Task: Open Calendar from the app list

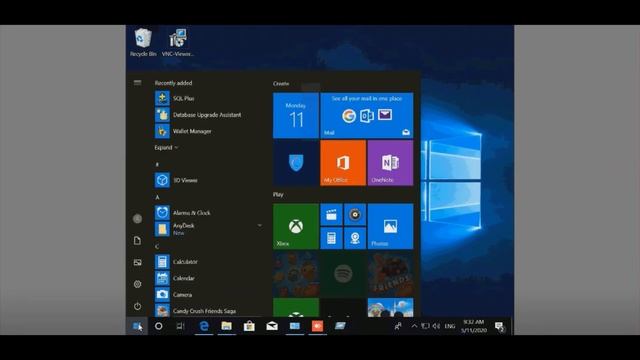Action: point(208,278)
